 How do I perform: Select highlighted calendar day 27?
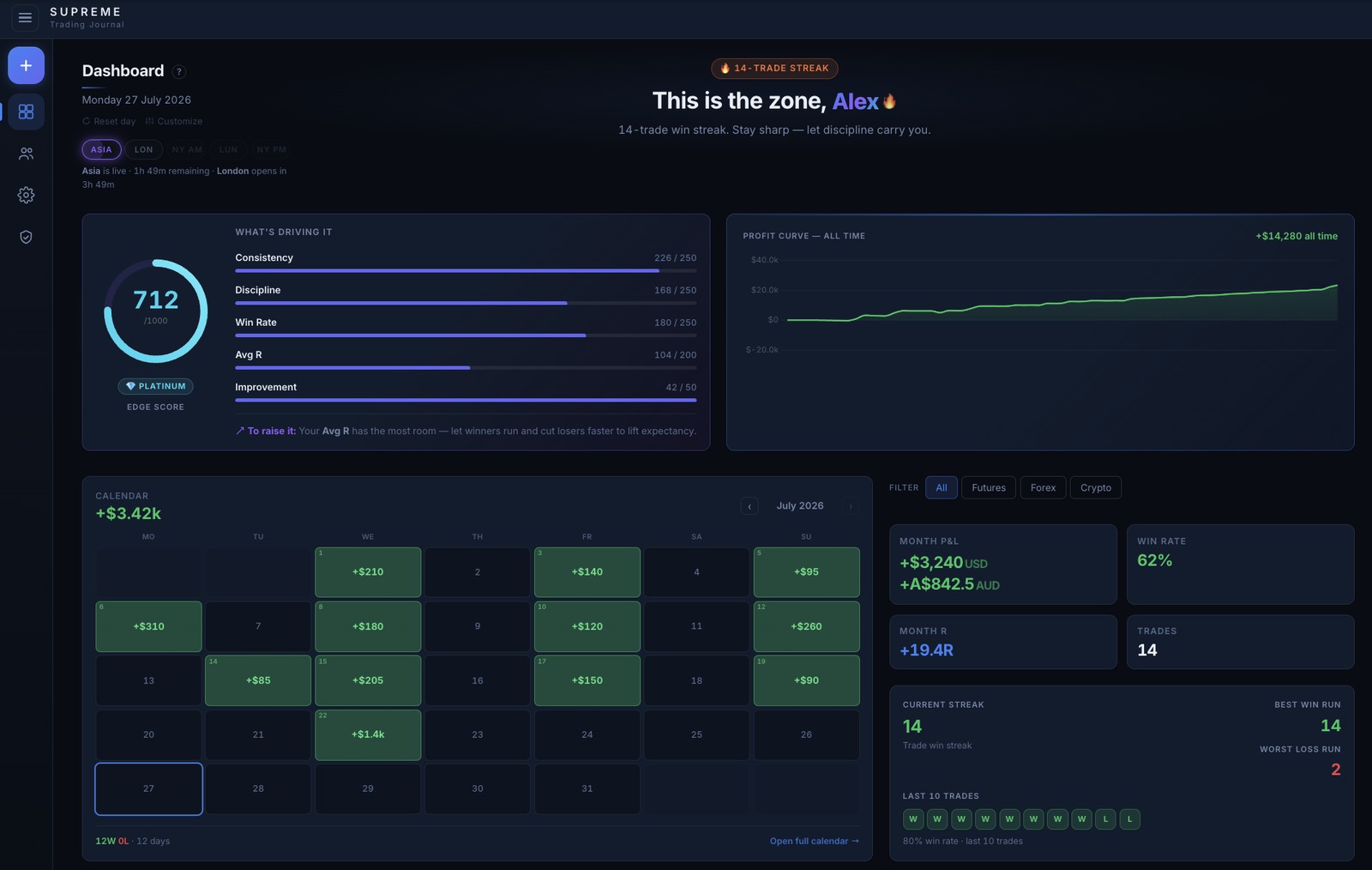click(148, 788)
